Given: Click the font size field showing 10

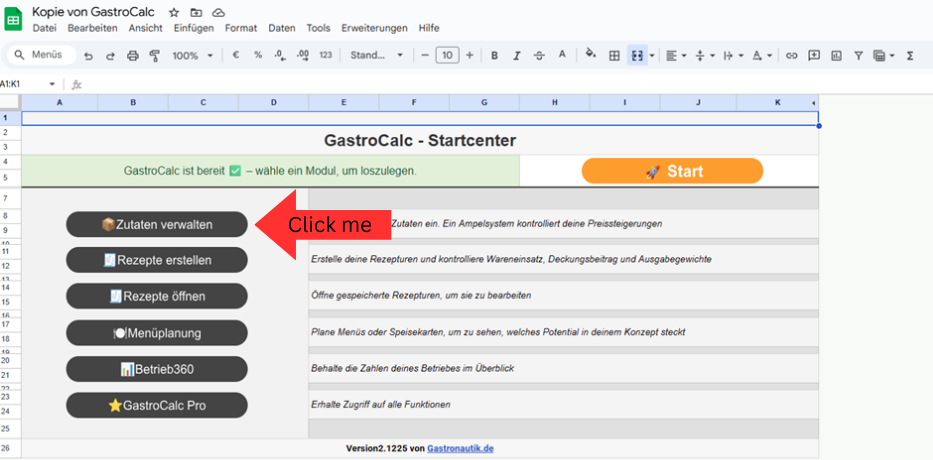Looking at the screenshot, I should point(447,55).
